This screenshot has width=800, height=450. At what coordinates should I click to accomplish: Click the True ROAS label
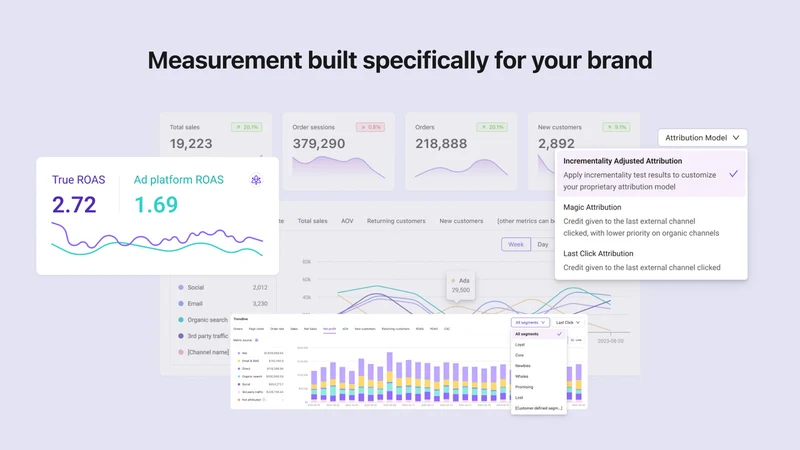pyautogui.click(x=79, y=180)
